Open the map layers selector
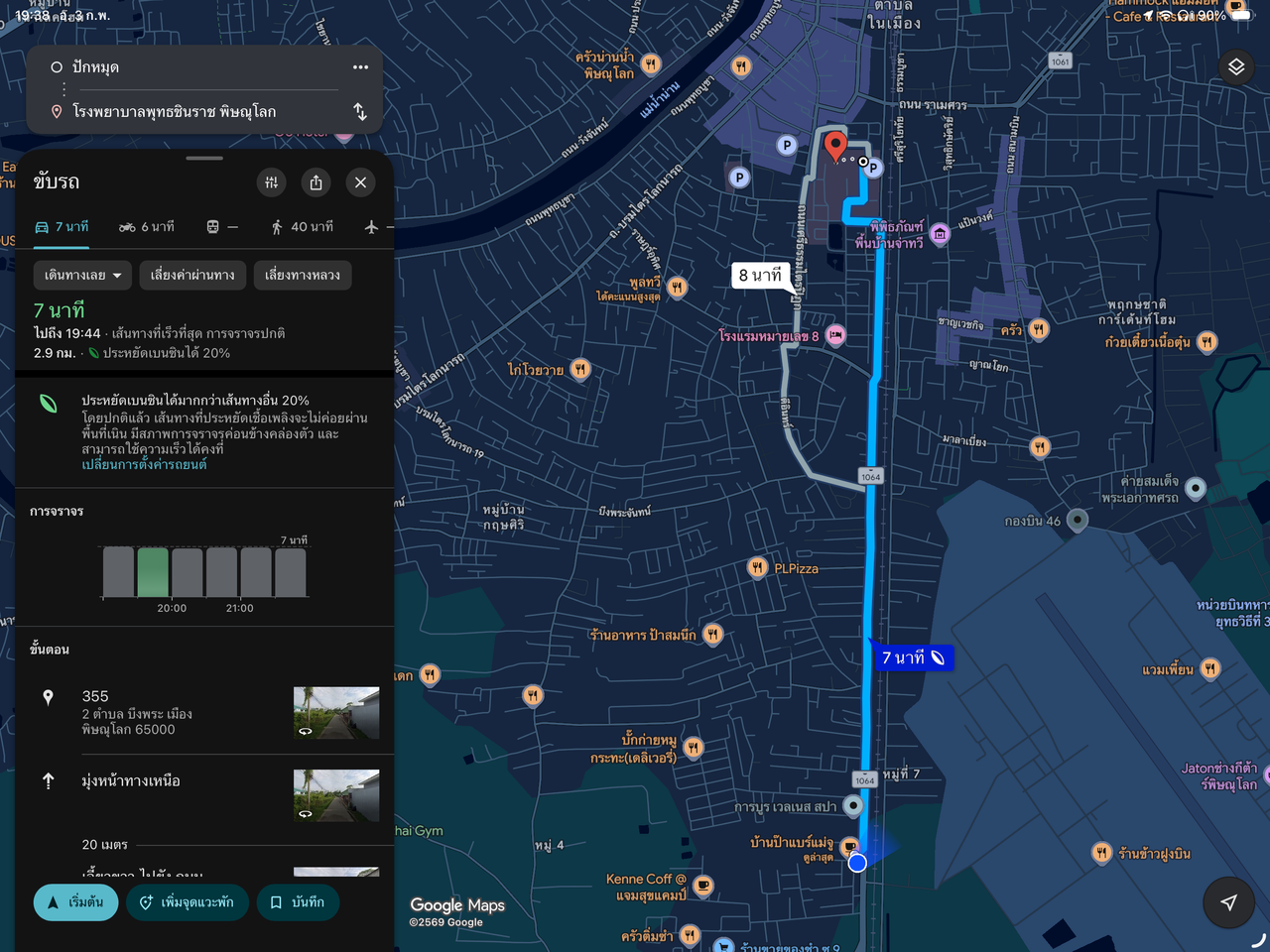Viewport: 1270px width, 952px height. pos(1235,67)
